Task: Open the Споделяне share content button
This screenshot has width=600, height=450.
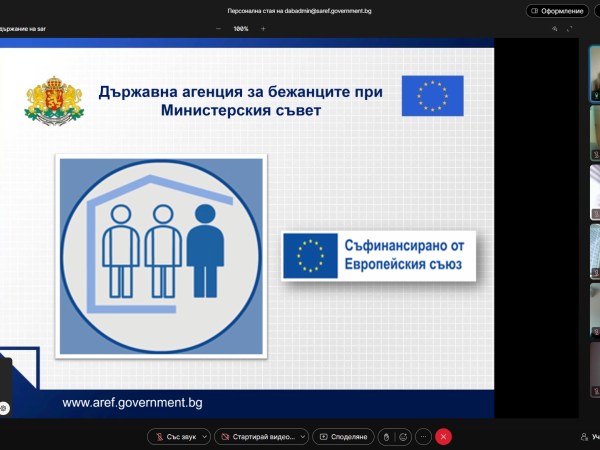Action: tap(343, 437)
